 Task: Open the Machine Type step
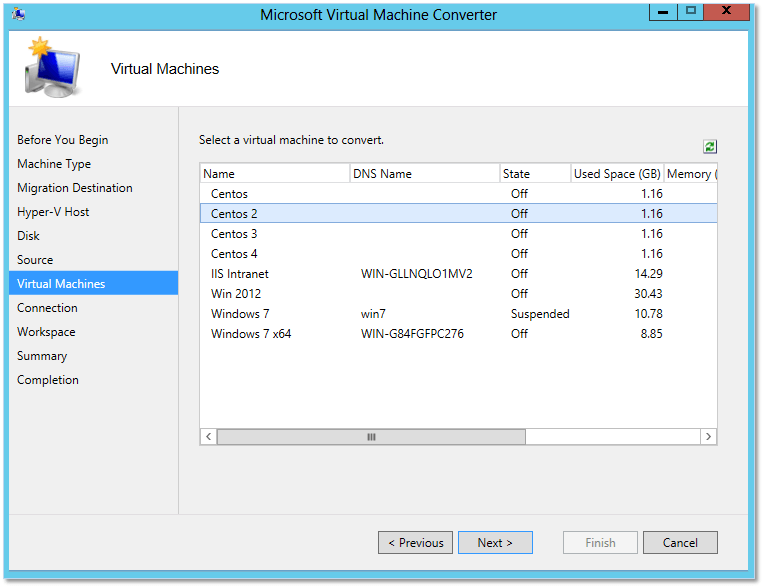(54, 164)
